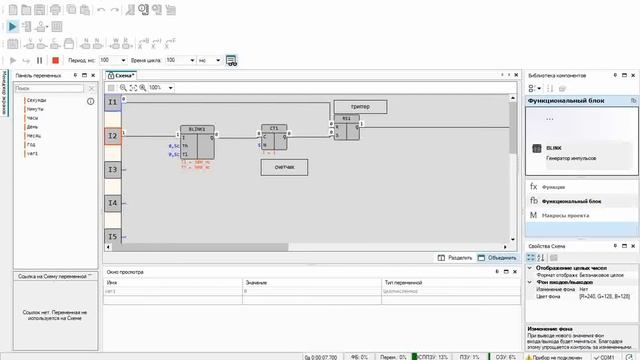
Task: Click the device table icon in second toolbar
Action: 57,27
